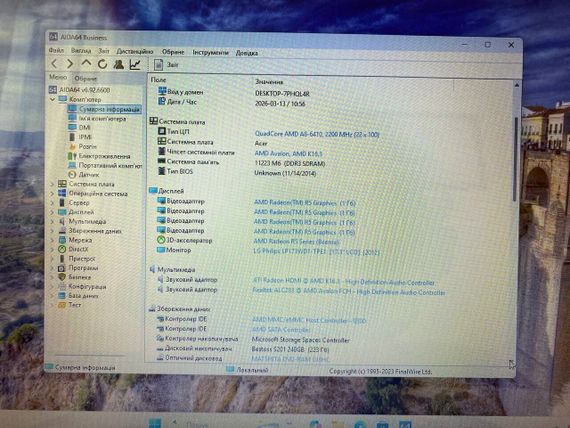Click the Тип BIOS row icon
This screenshot has height=428, width=570.
pos(161,171)
